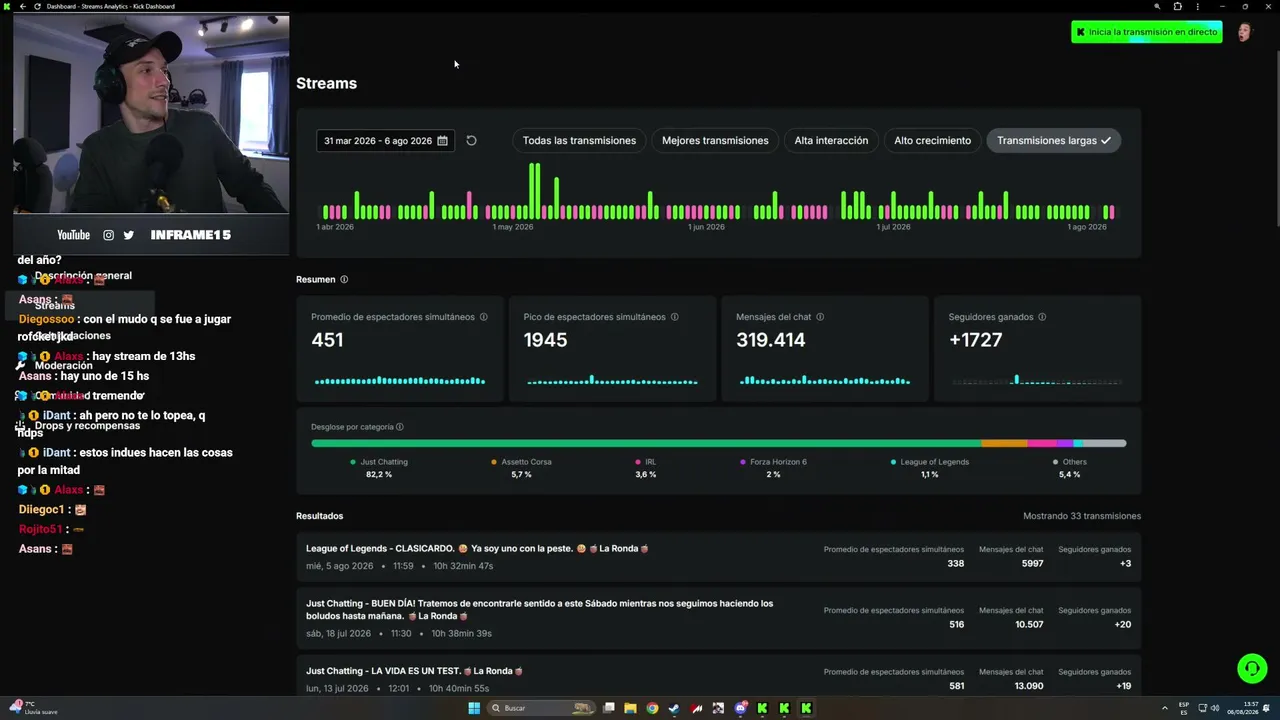Open info icon for Mensajes del chat card
This screenshot has width=1280, height=720.
[x=820, y=317]
